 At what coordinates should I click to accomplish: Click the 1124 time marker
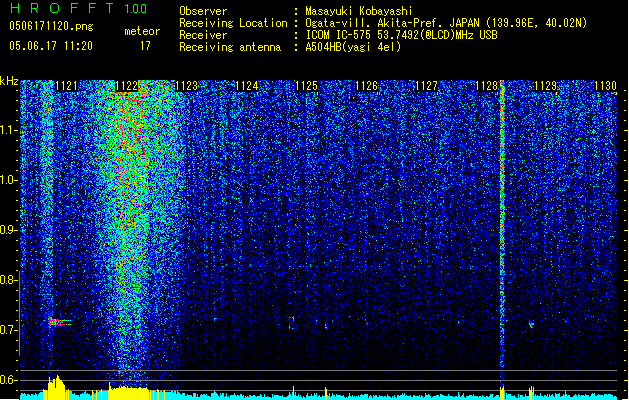(246, 86)
